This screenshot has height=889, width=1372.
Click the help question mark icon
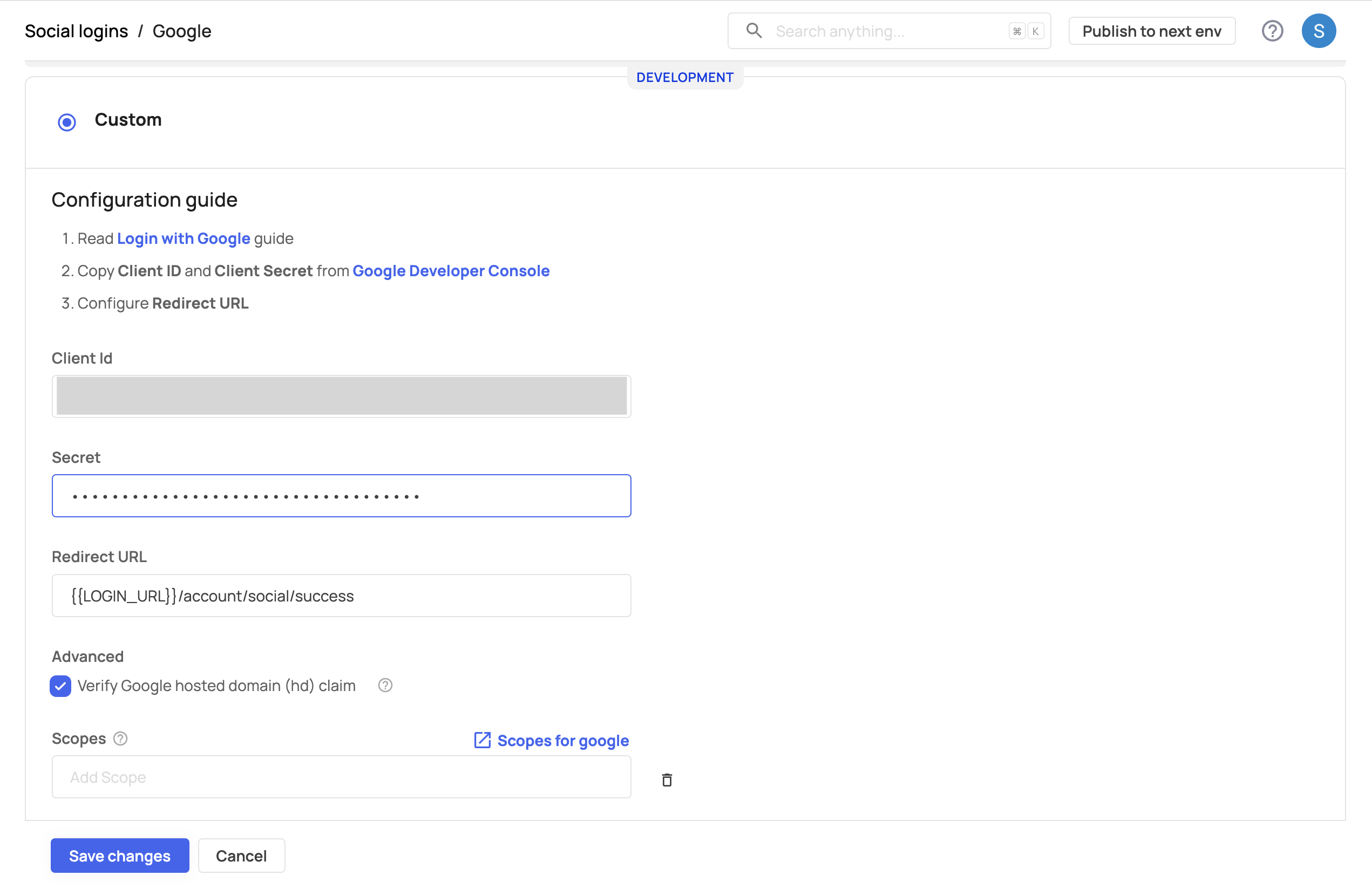(x=1272, y=31)
